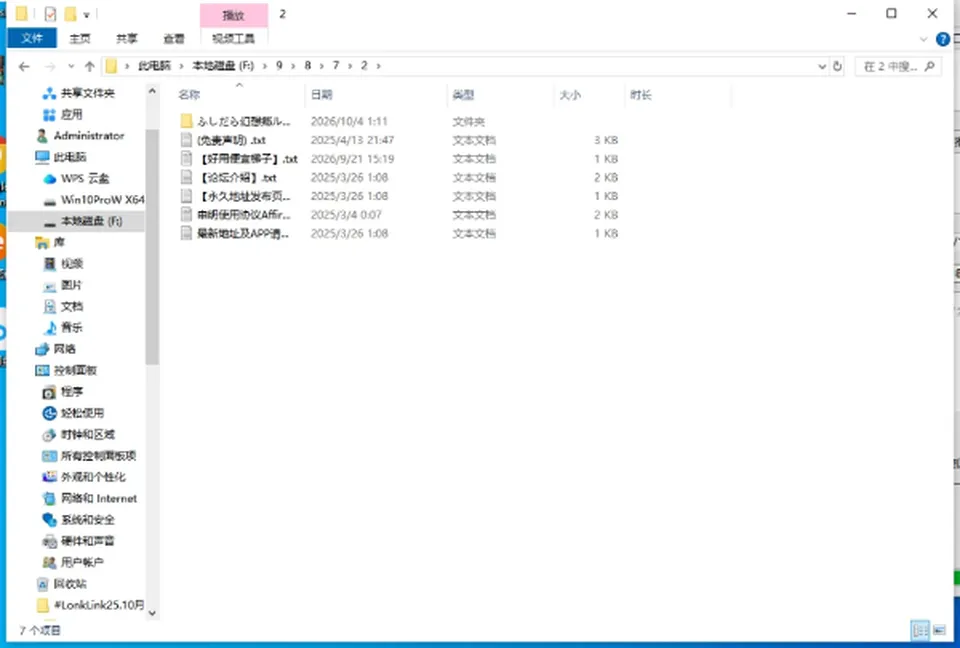Click the navigation pane scrollbar down arrow
This screenshot has width=960, height=648.
[x=152, y=612]
